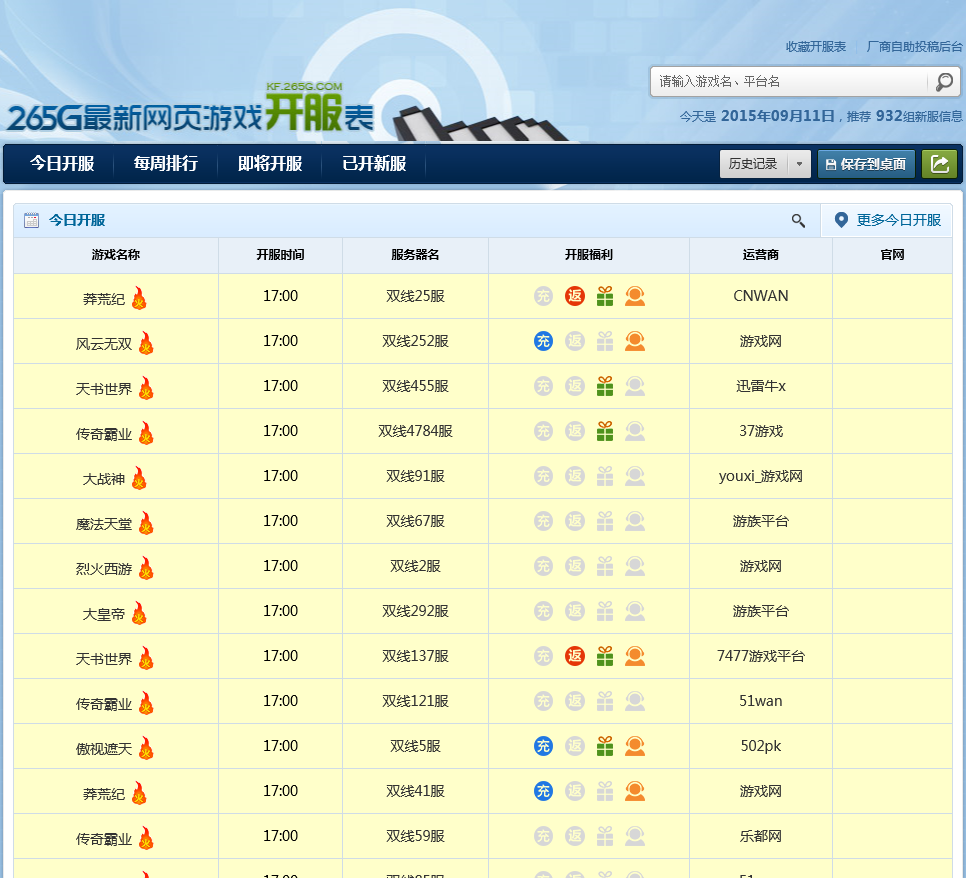Screen dimensions: 966x878
Task: Click flame icon next to 风云无双
Action: [146, 343]
